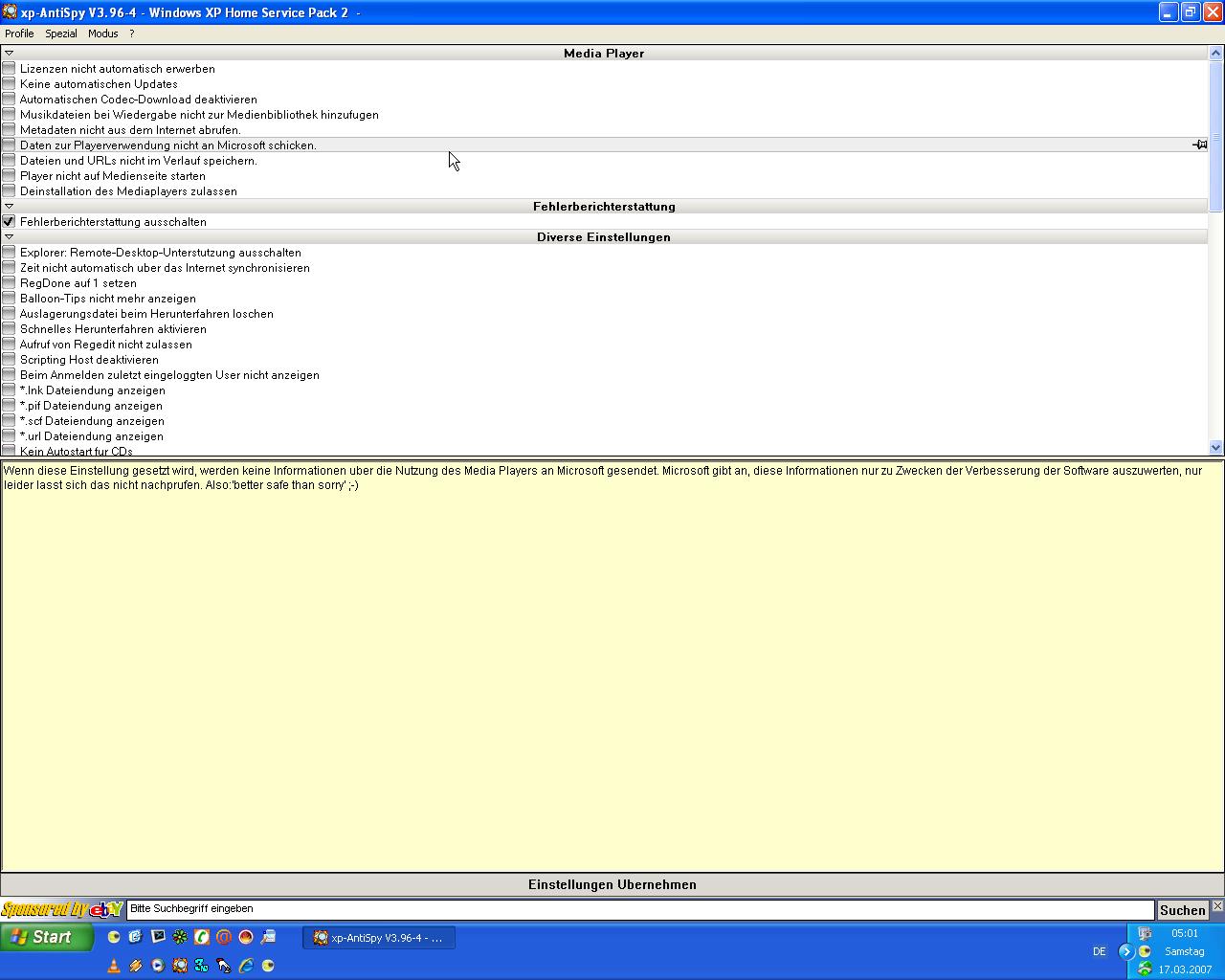
Task: Click the computer tray icon beside the clock
Action: point(1145,933)
